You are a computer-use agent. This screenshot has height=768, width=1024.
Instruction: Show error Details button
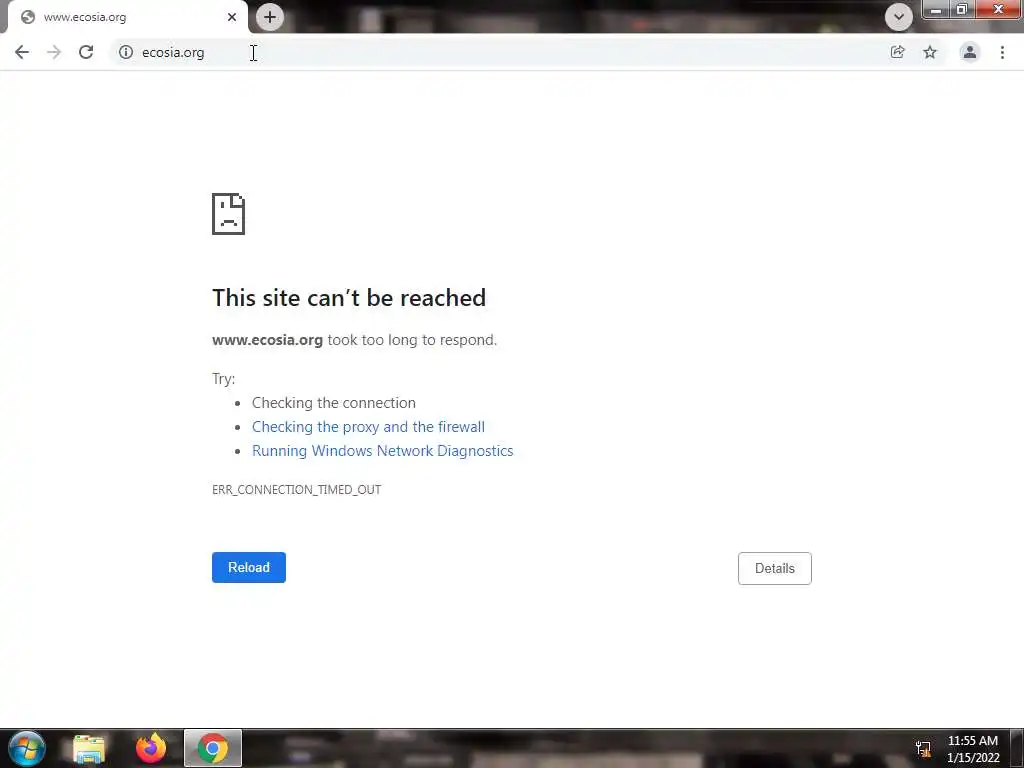[x=775, y=568]
